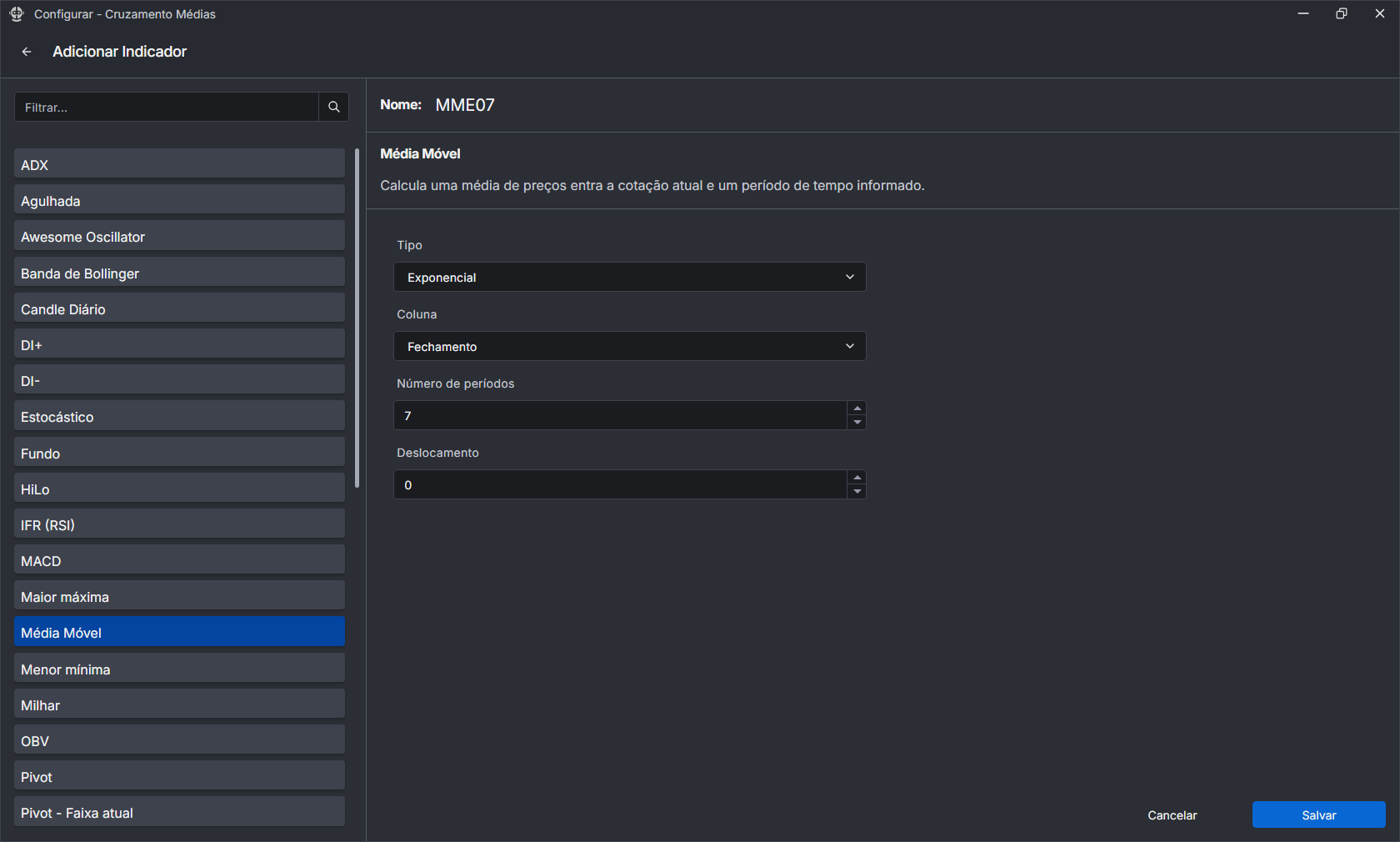Click the indicator list scrollbar
Viewport: 1400px width, 842px height.
tap(357, 317)
